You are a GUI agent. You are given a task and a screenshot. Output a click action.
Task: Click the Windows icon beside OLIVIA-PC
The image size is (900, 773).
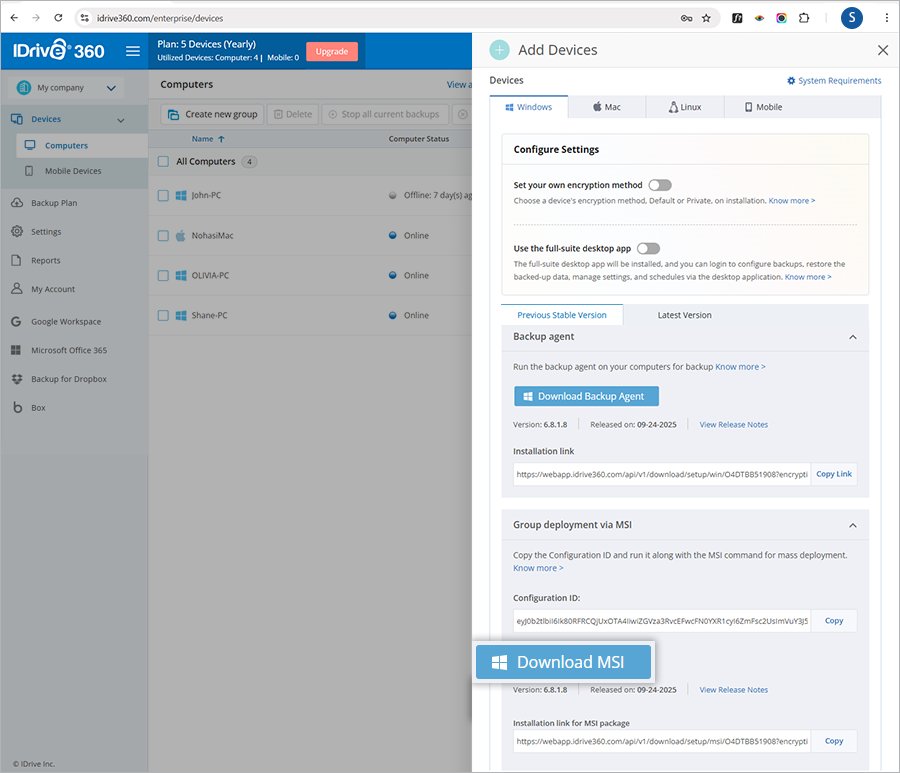pos(181,275)
